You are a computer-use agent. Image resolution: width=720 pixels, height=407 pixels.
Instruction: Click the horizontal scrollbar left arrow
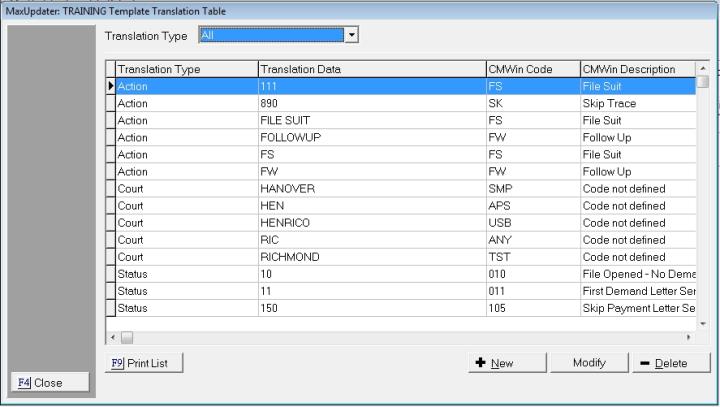[x=112, y=337]
